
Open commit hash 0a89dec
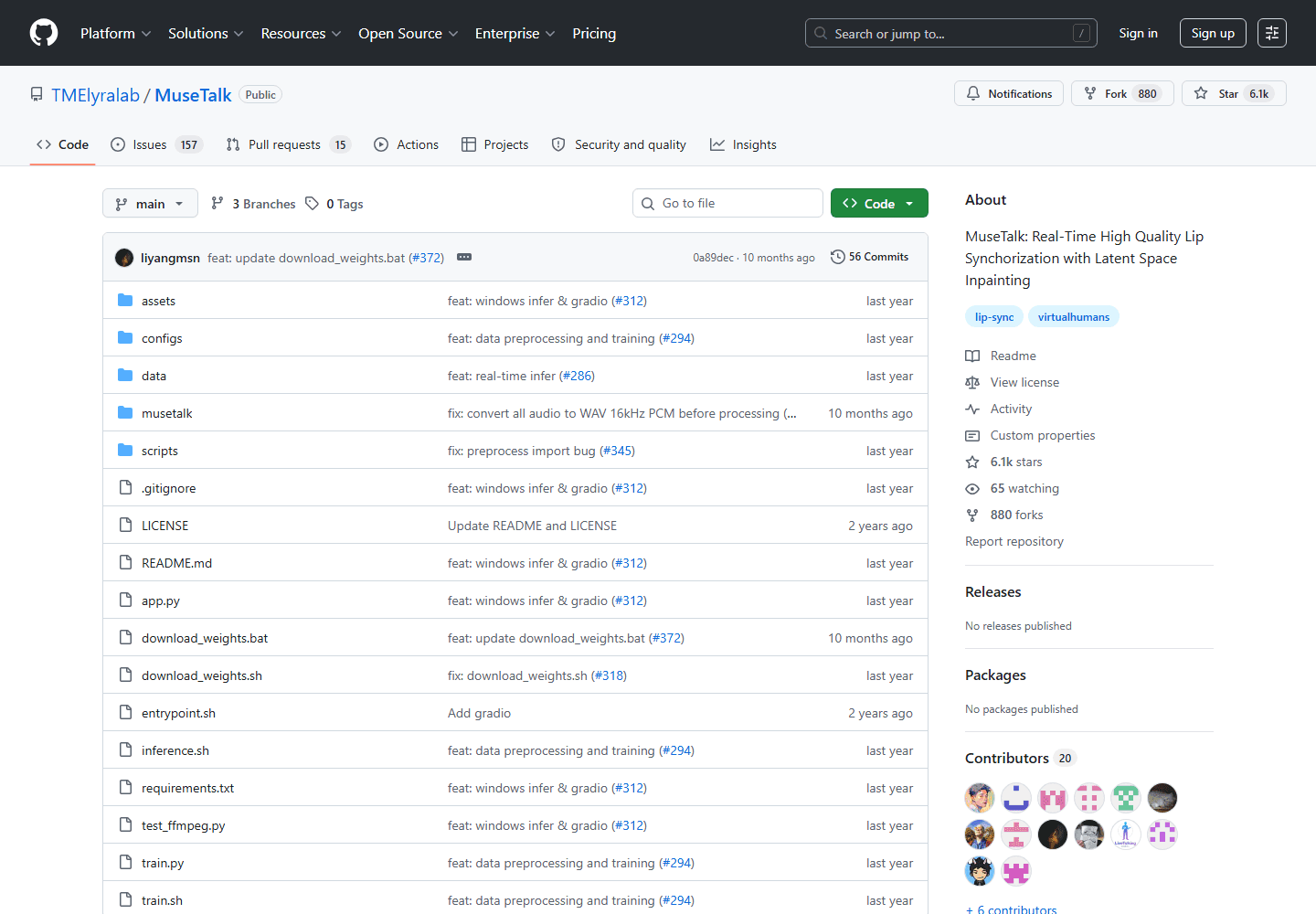click(713, 258)
